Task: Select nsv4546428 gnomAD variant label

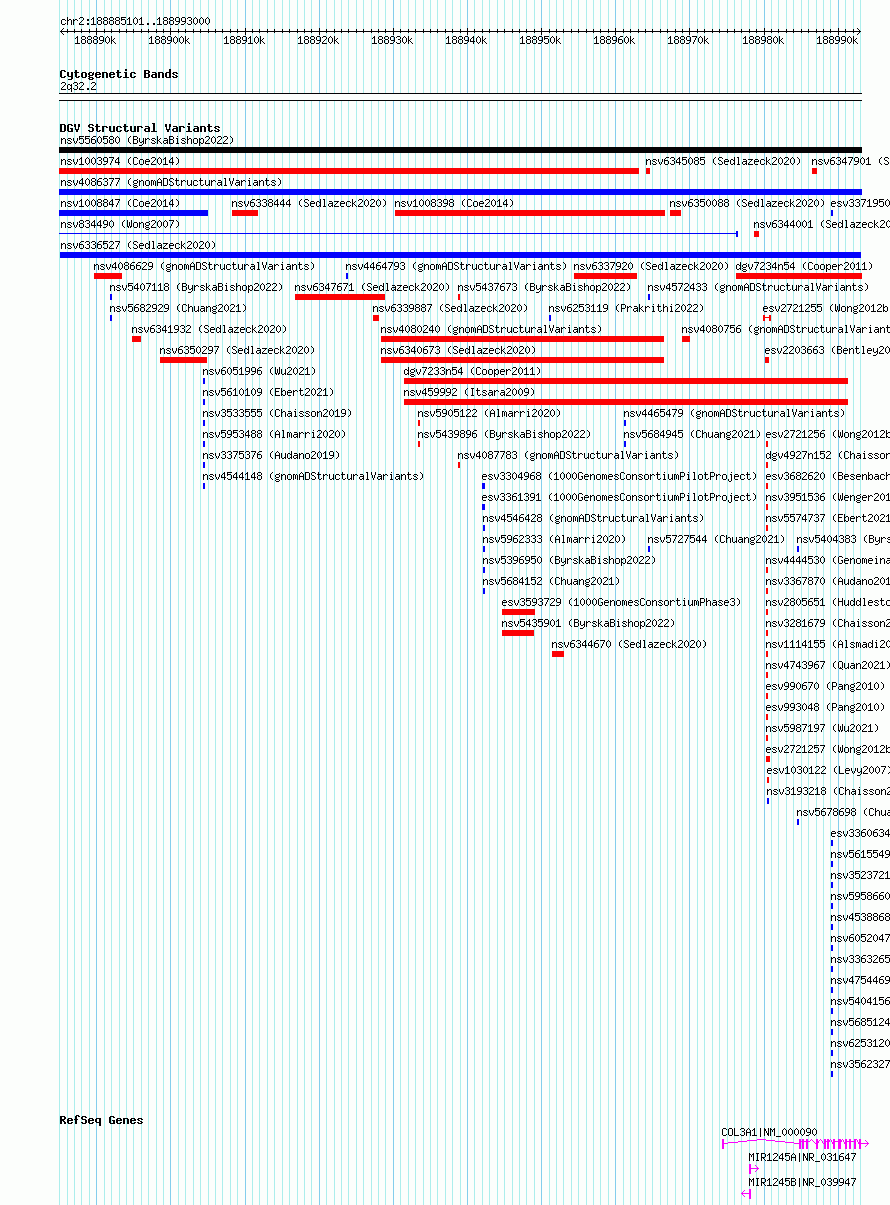Action: pyautogui.click(x=593, y=518)
